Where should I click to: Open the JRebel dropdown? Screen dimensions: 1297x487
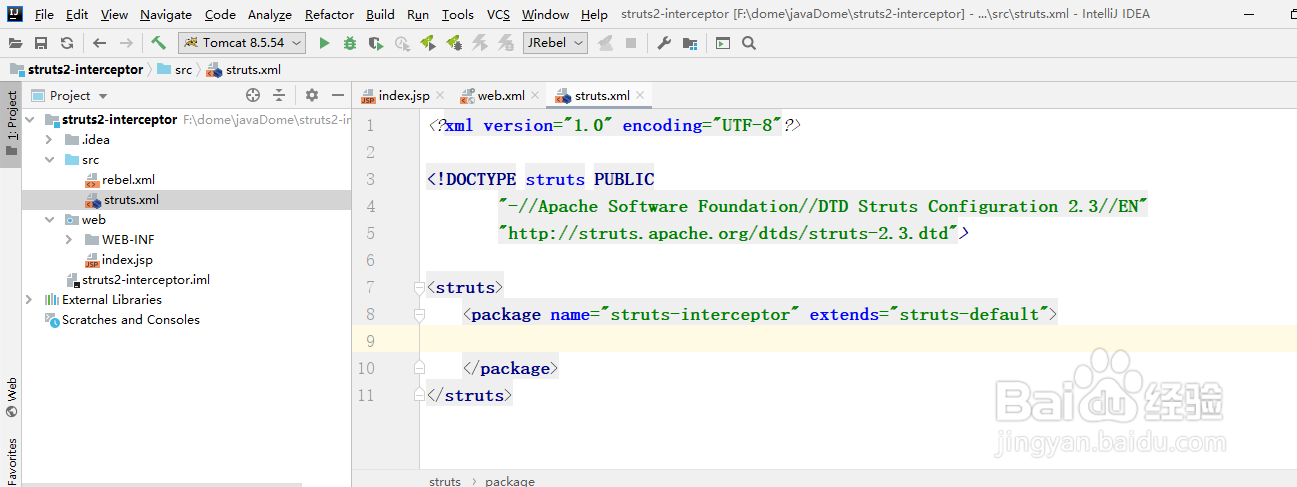pyautogui.click(x=555, y=43)
